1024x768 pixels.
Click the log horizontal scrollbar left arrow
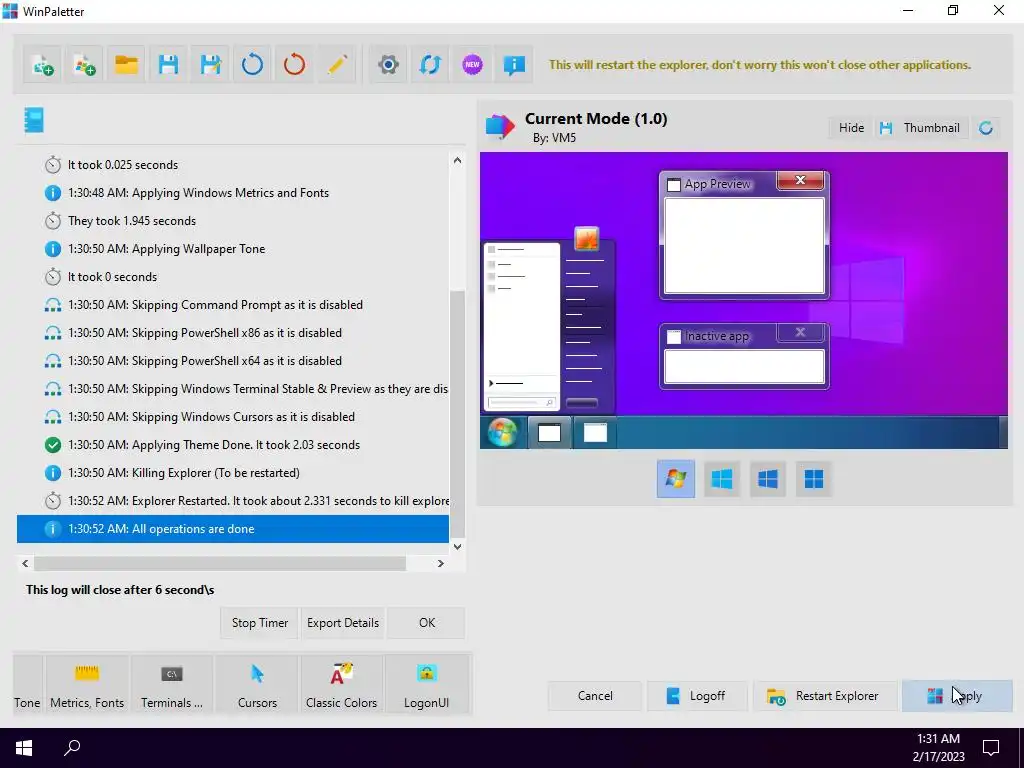pos(25,563)
